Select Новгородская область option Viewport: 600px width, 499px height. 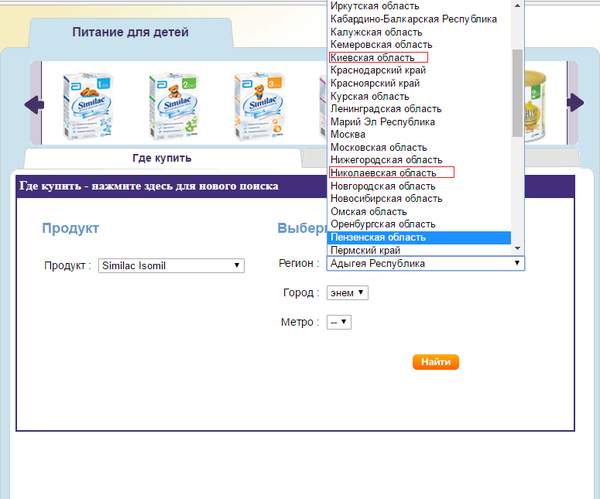click(419, 186)
